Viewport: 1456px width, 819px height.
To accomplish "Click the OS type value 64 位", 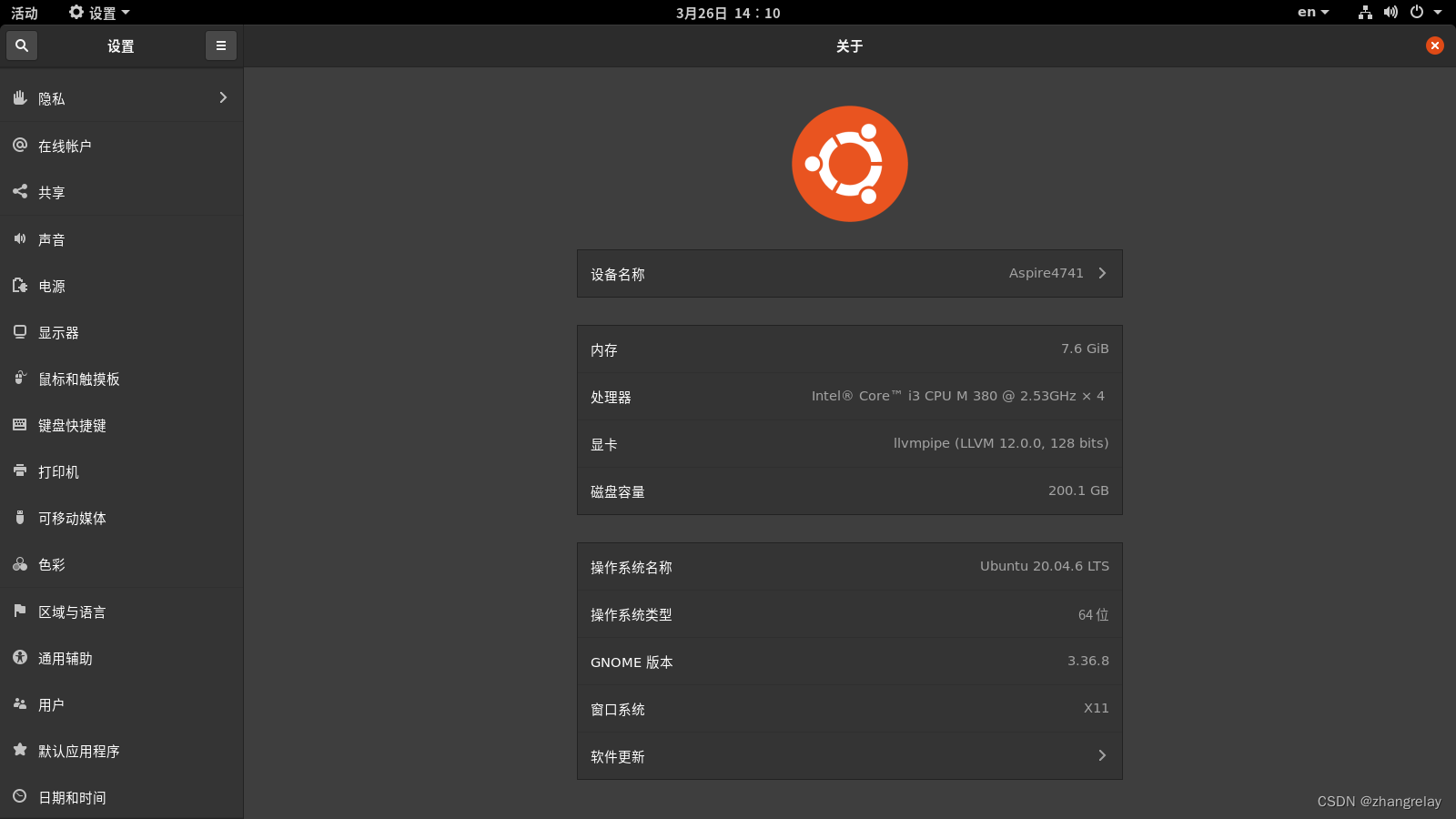I will (x=1094, y=614).
